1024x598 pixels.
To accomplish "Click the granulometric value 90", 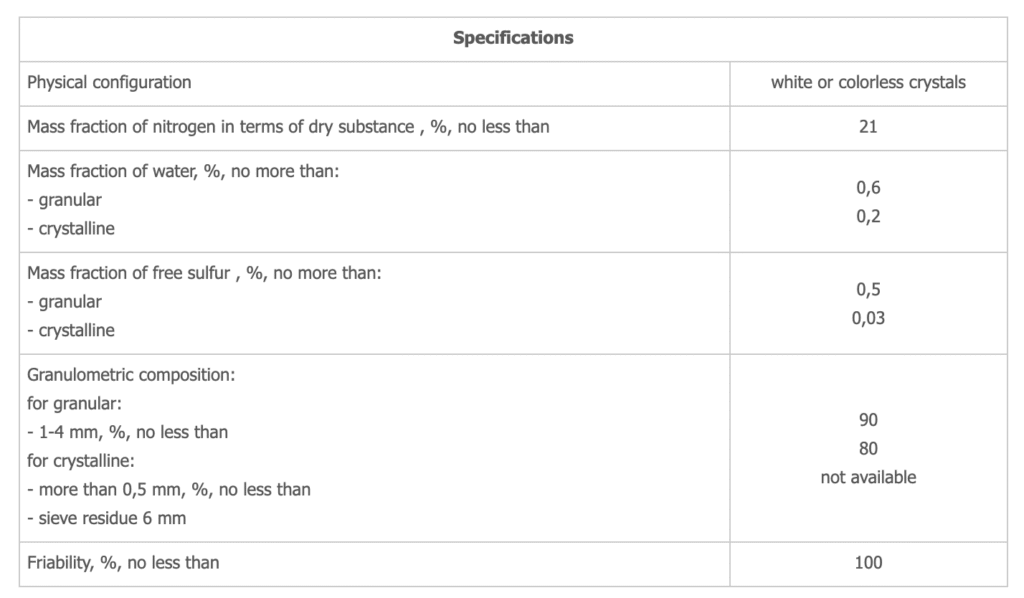I will coord(868,420).
